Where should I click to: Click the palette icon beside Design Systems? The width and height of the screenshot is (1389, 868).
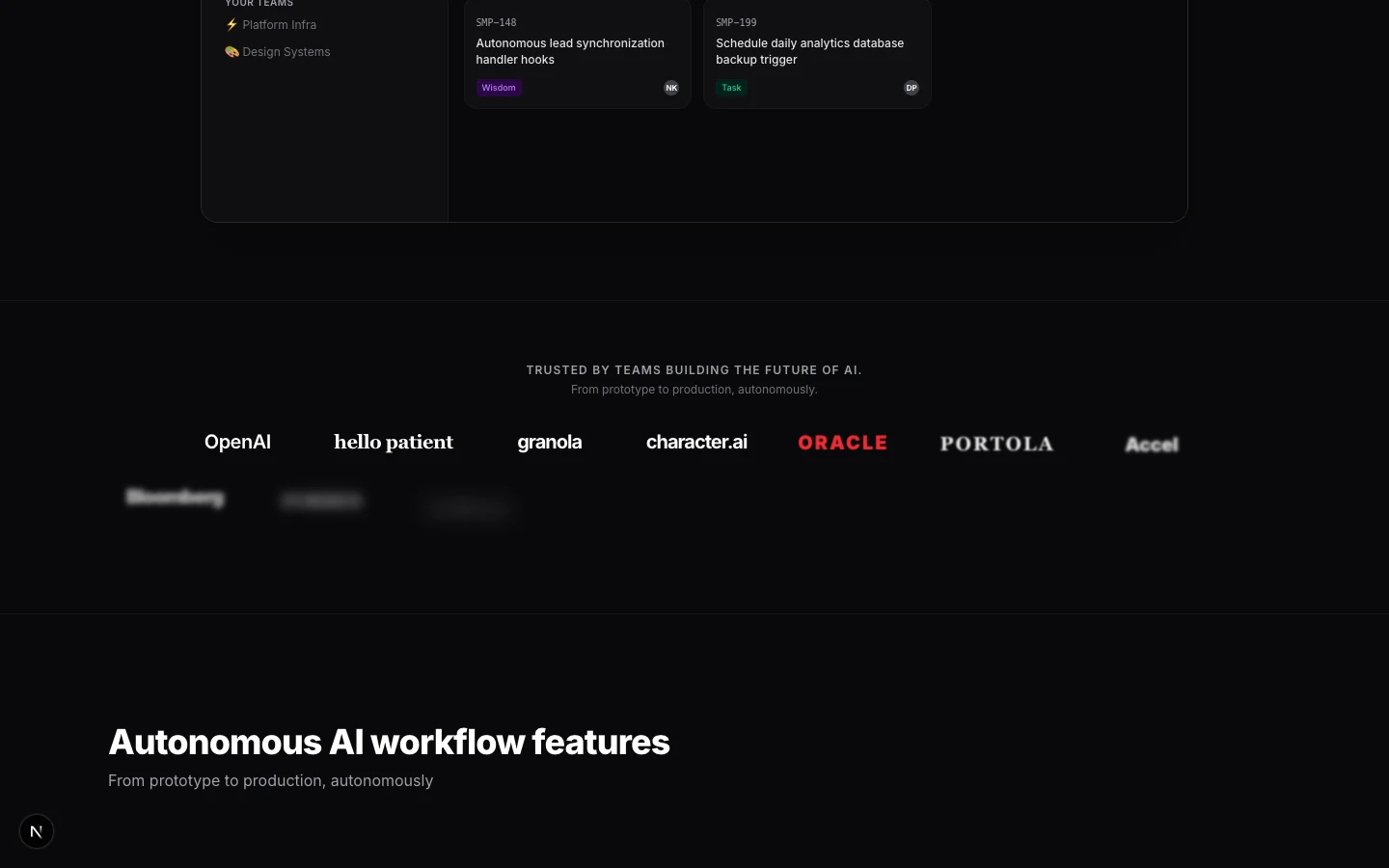pos(231,52)
